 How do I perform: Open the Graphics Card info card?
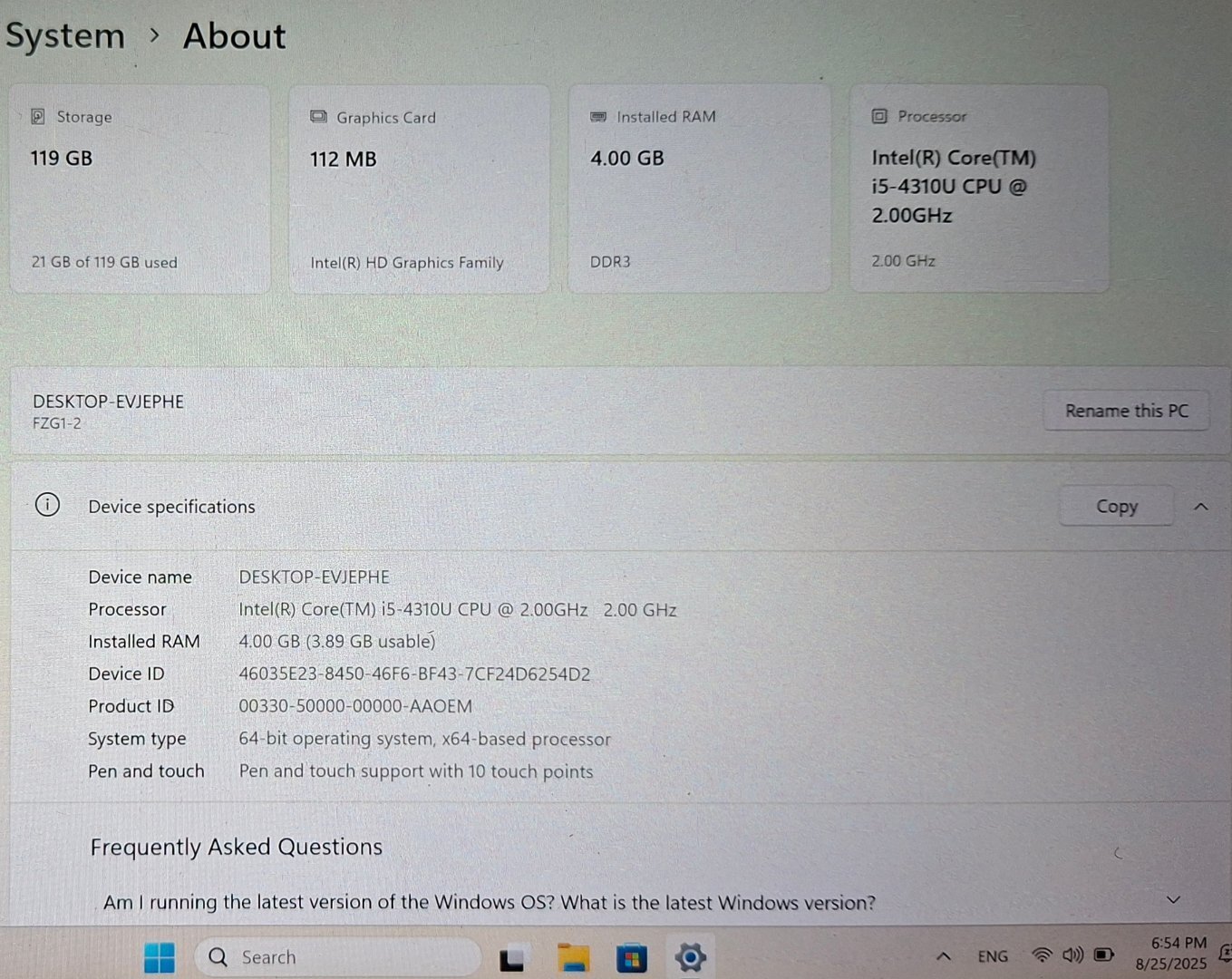pyautogui.click(x=420, y=189)
